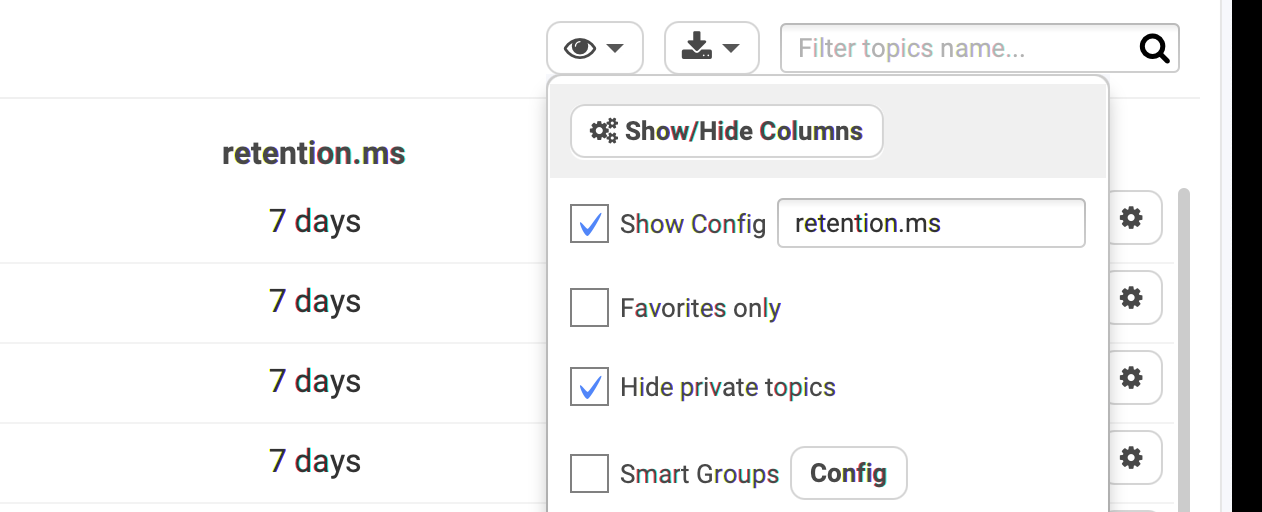Viewport: 1262px width, 512px height.
Task: Open Smart Groups Config button
Action: 849,473
